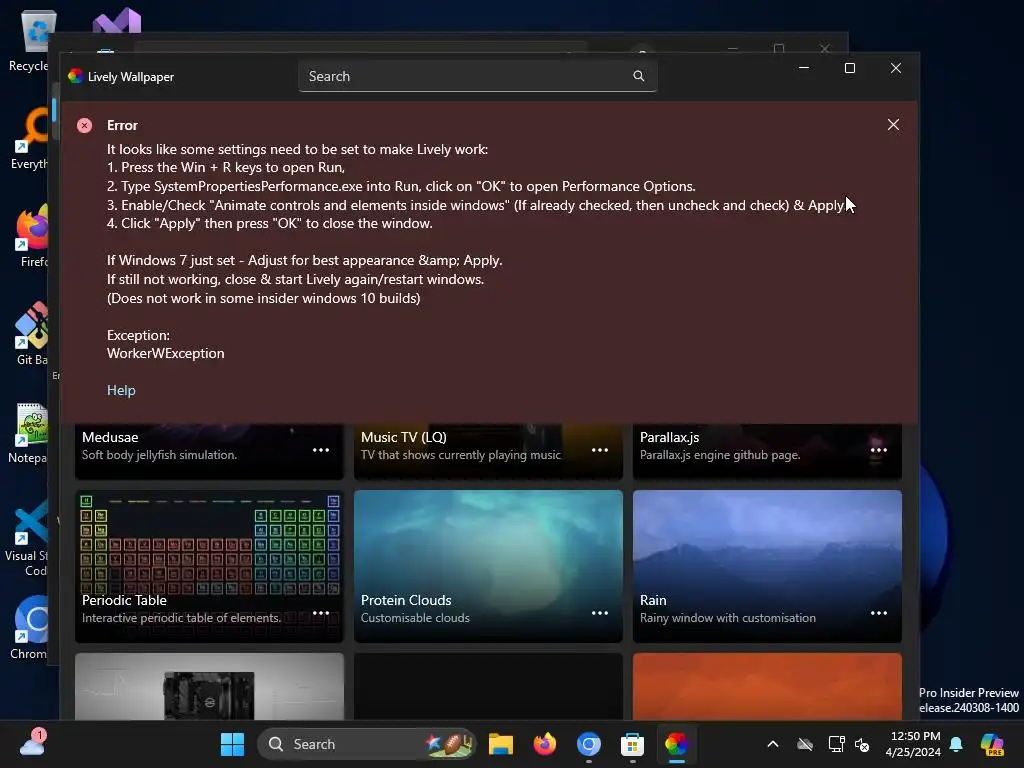Click the Lively Wallpaper taskbar icon

point(676,744)
